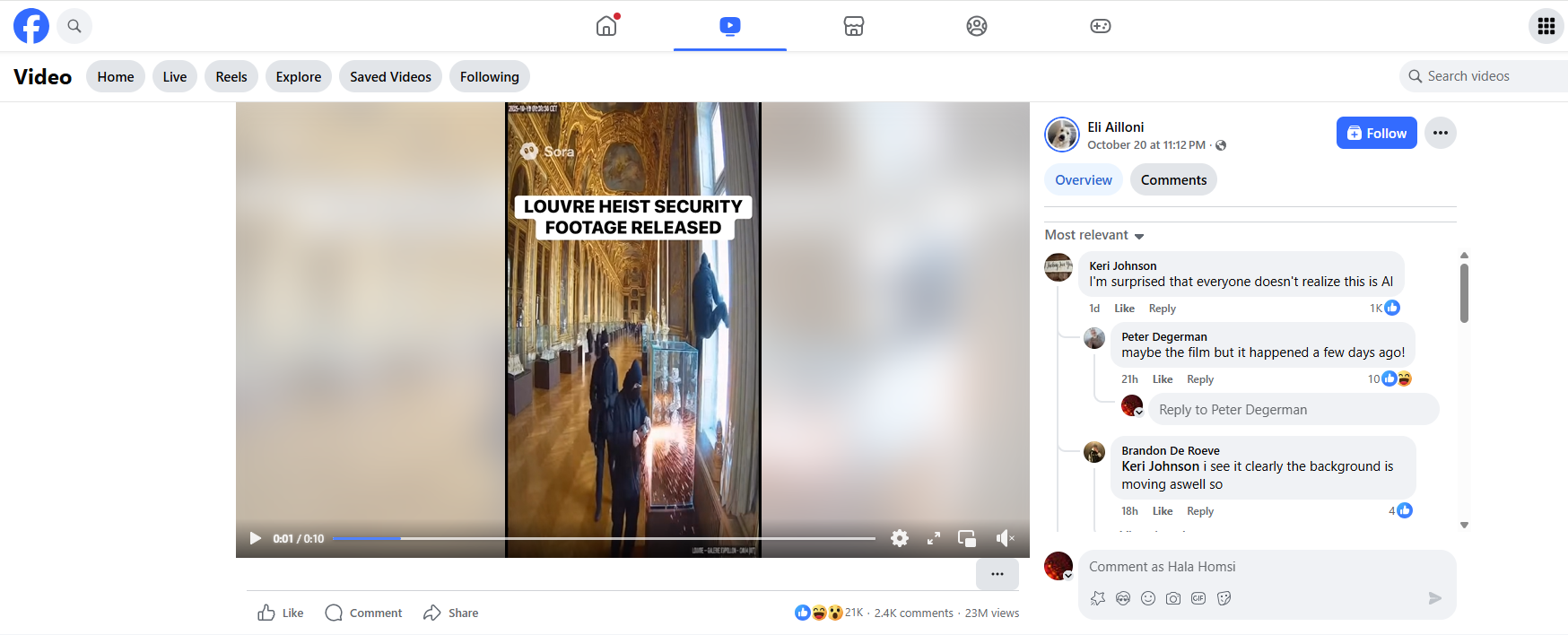This screenshot has height=635, width=1568.
Task: Expand the Most relevant comment sort dropdown
Action: (x=1094, y=235)
